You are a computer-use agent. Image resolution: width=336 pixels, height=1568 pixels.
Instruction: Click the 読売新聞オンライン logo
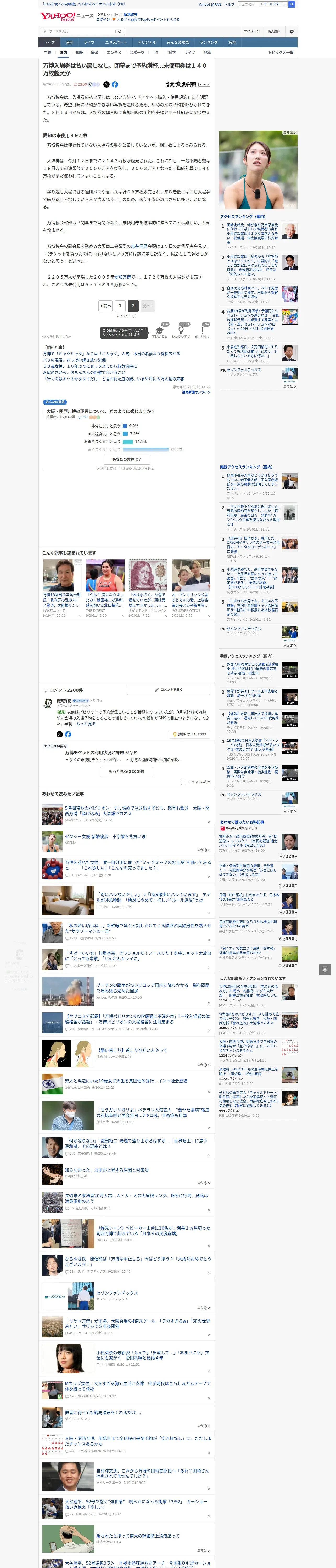(x=188, y=85)
